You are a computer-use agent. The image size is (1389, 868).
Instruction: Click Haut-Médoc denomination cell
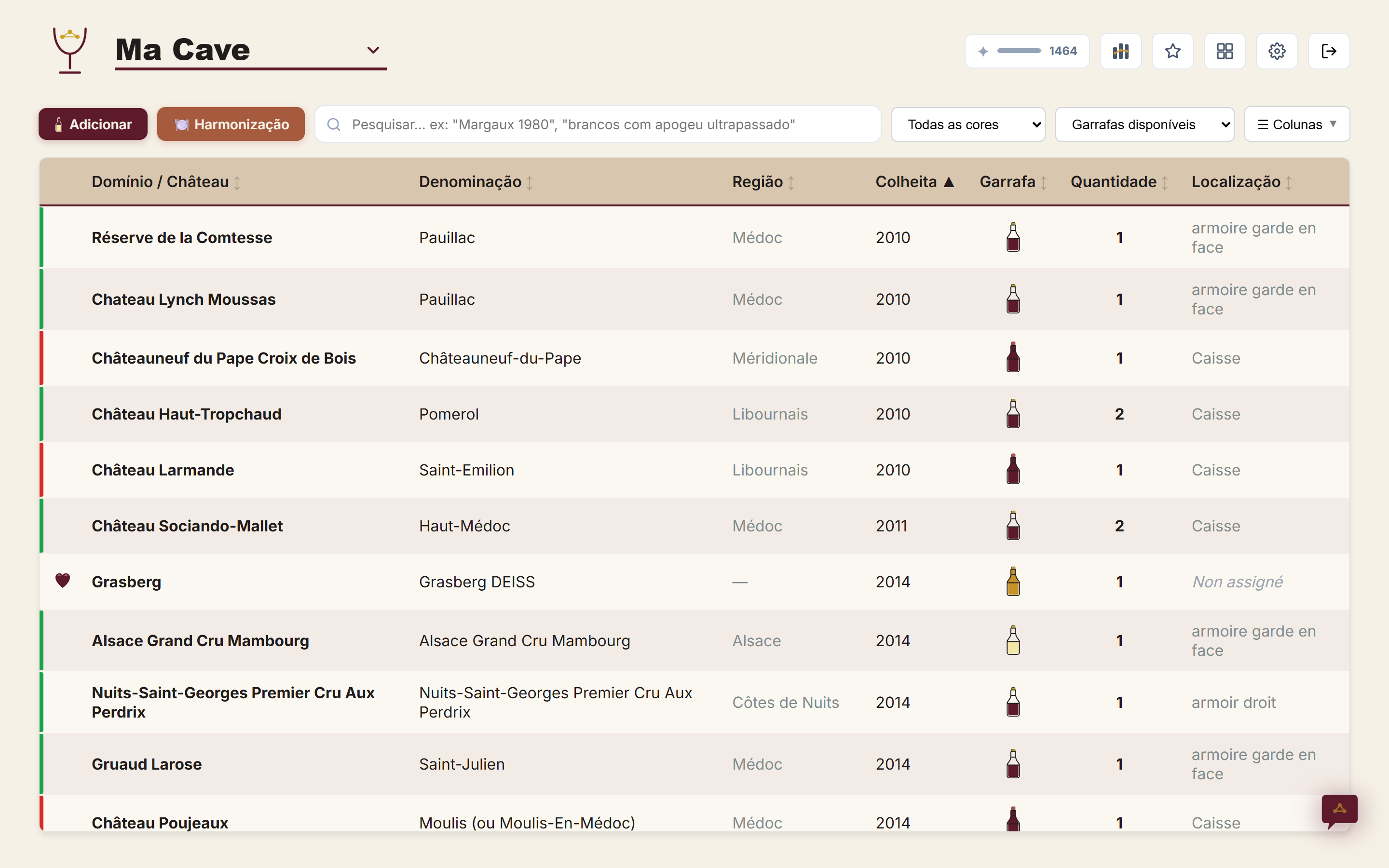tap(464, 526)
